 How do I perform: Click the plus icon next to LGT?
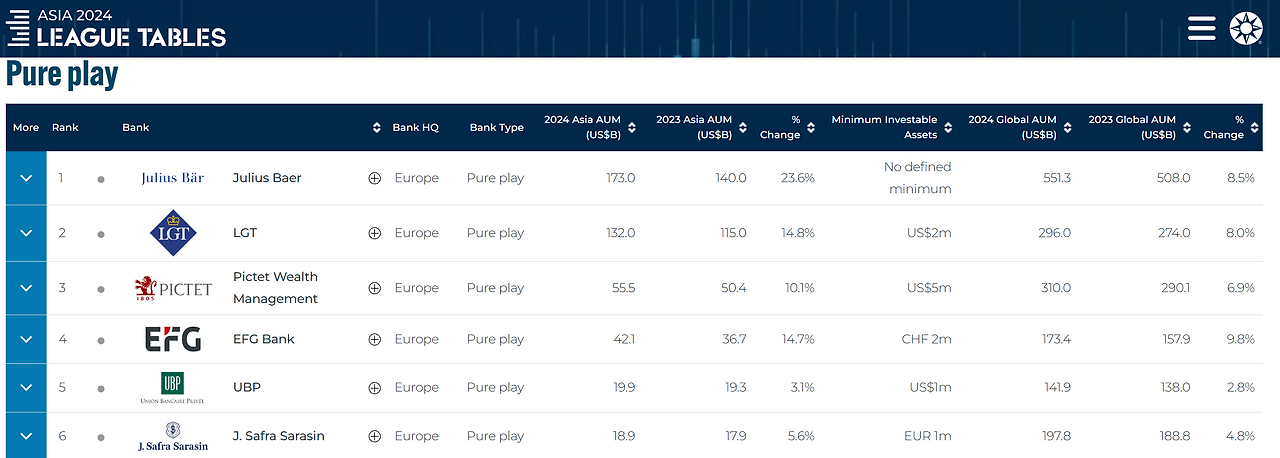(375, 233)
